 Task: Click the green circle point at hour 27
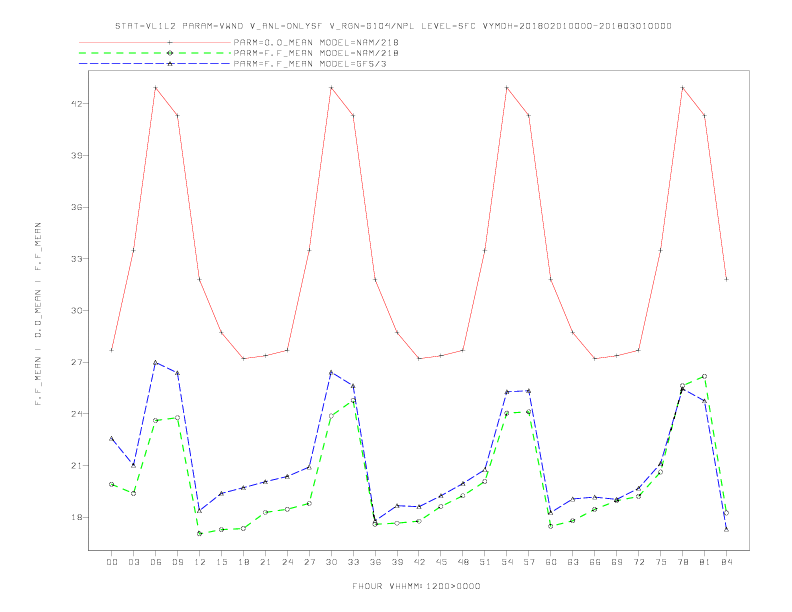(309, 503)
